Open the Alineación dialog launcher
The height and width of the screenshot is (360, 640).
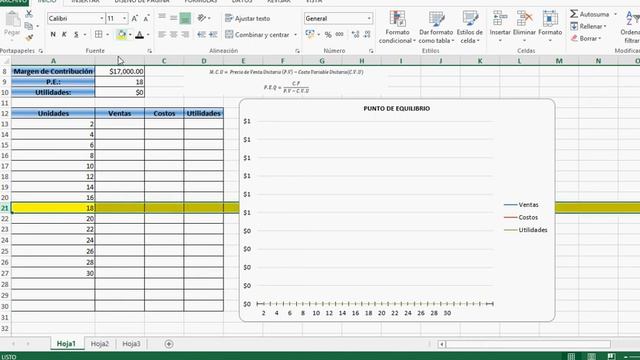[297, 51]
